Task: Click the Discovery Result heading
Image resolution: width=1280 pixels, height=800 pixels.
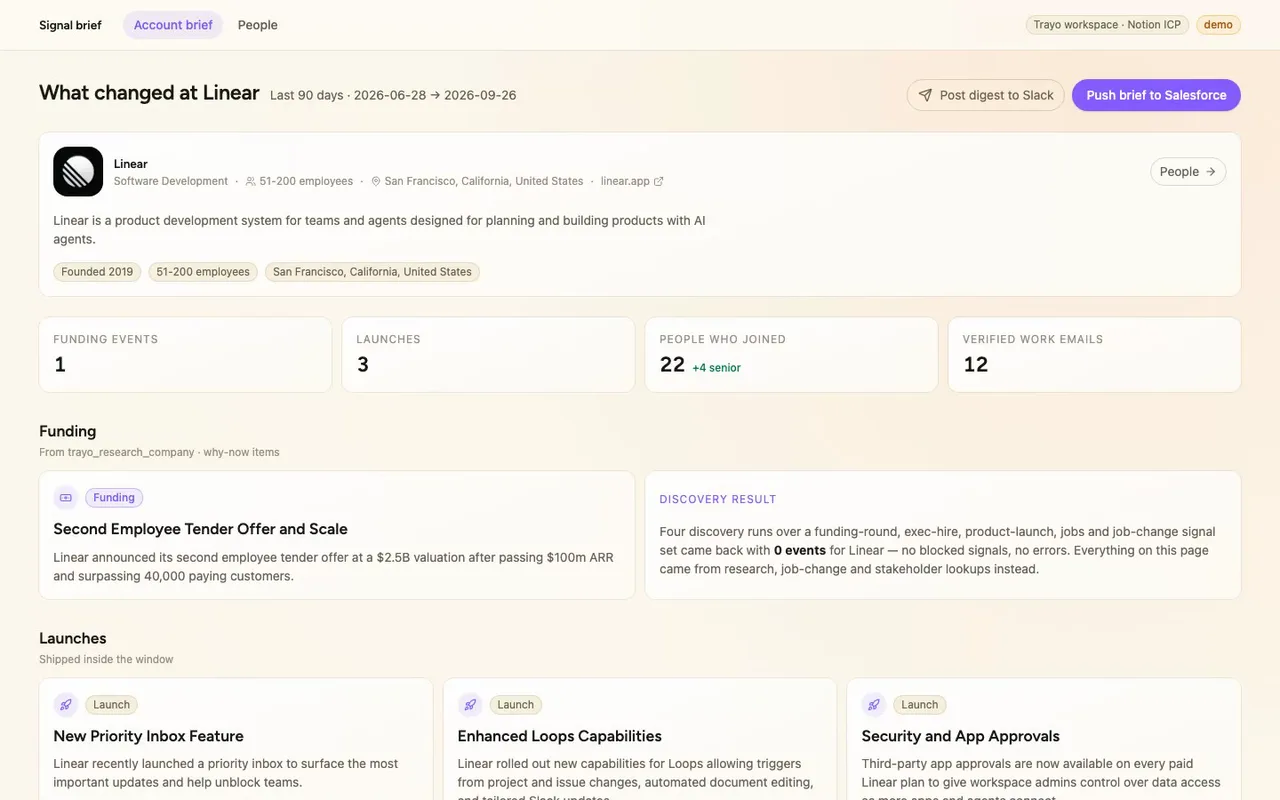Action: pyautogui.click(x=718, y=499)
